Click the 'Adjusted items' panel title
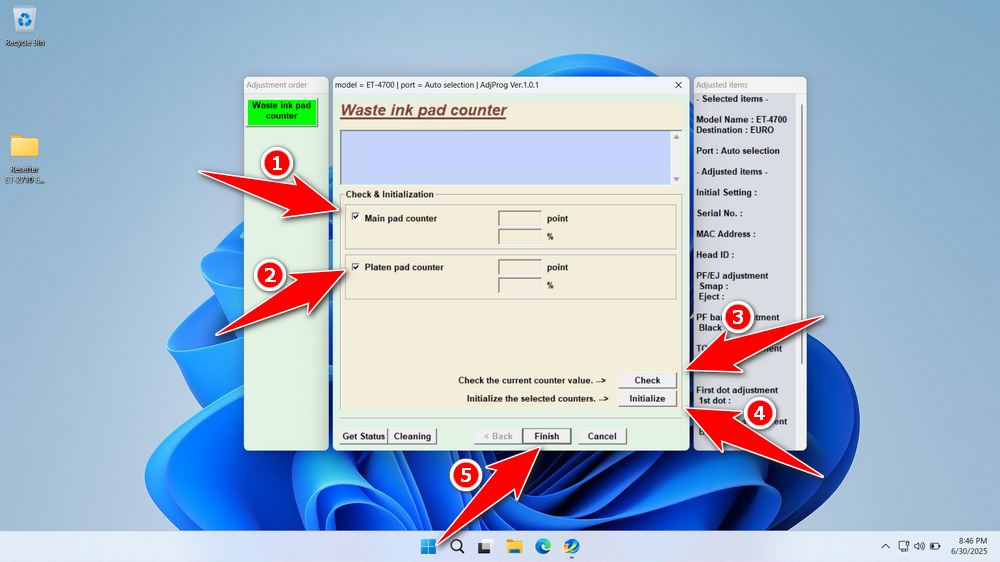 [x=722, y=85]
